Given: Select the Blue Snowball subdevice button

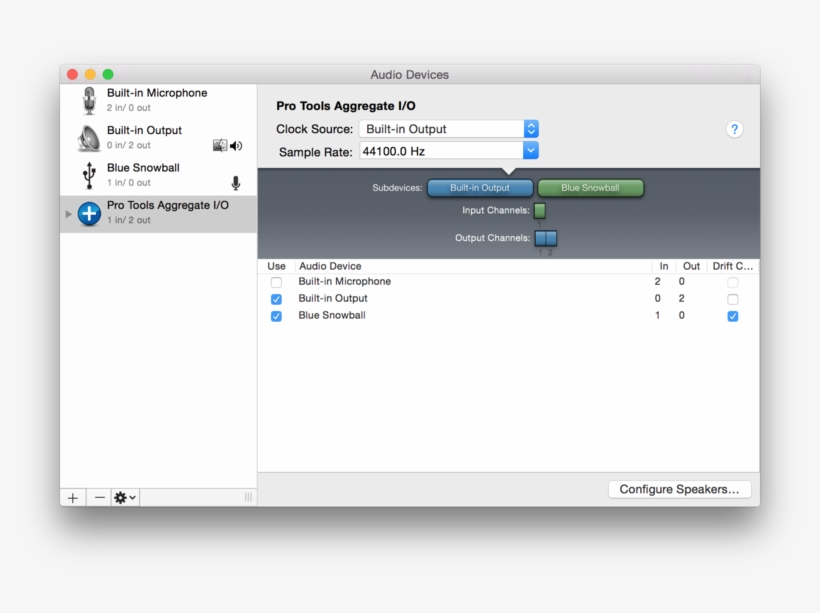Looking at the screenshot, I should tap(590, 188).
